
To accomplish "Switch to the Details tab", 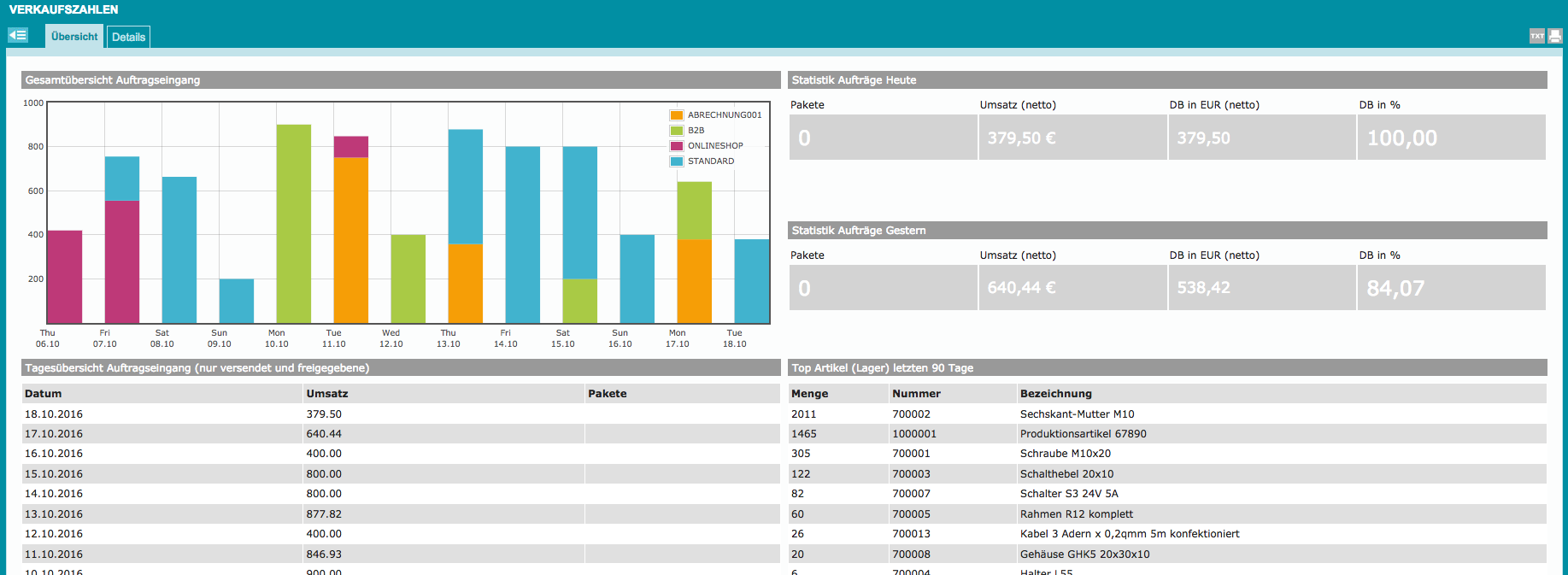I will coord(128,37).
